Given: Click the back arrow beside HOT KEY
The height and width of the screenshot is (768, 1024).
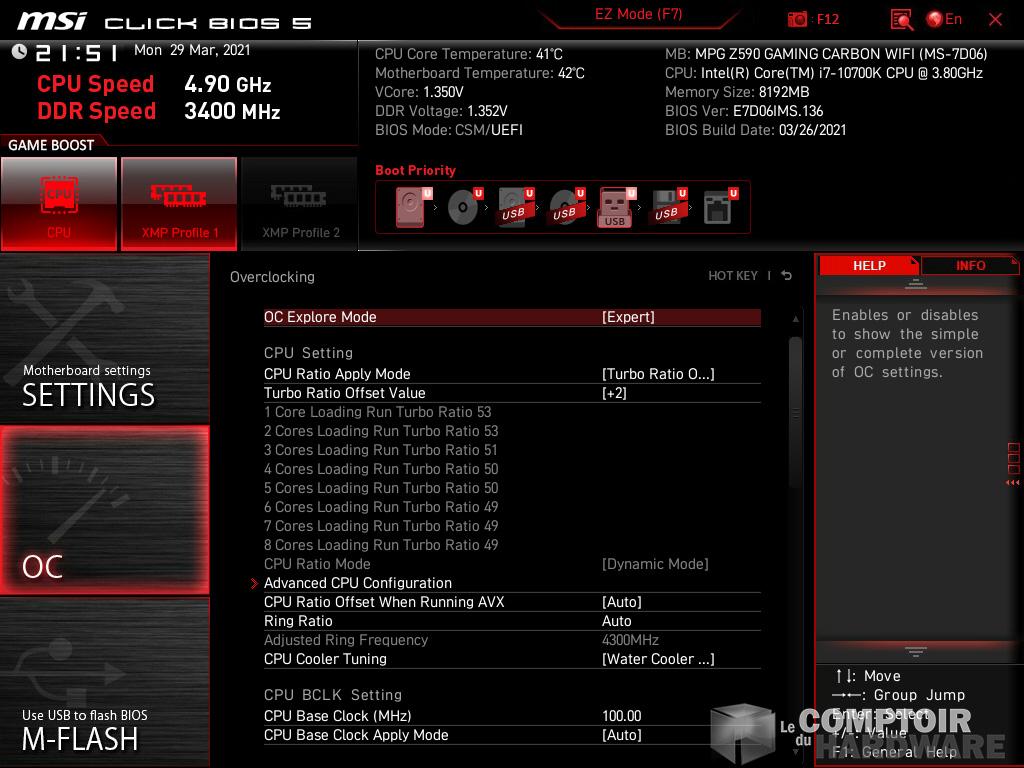Looking at the screenshot, I should click(787, 276).
